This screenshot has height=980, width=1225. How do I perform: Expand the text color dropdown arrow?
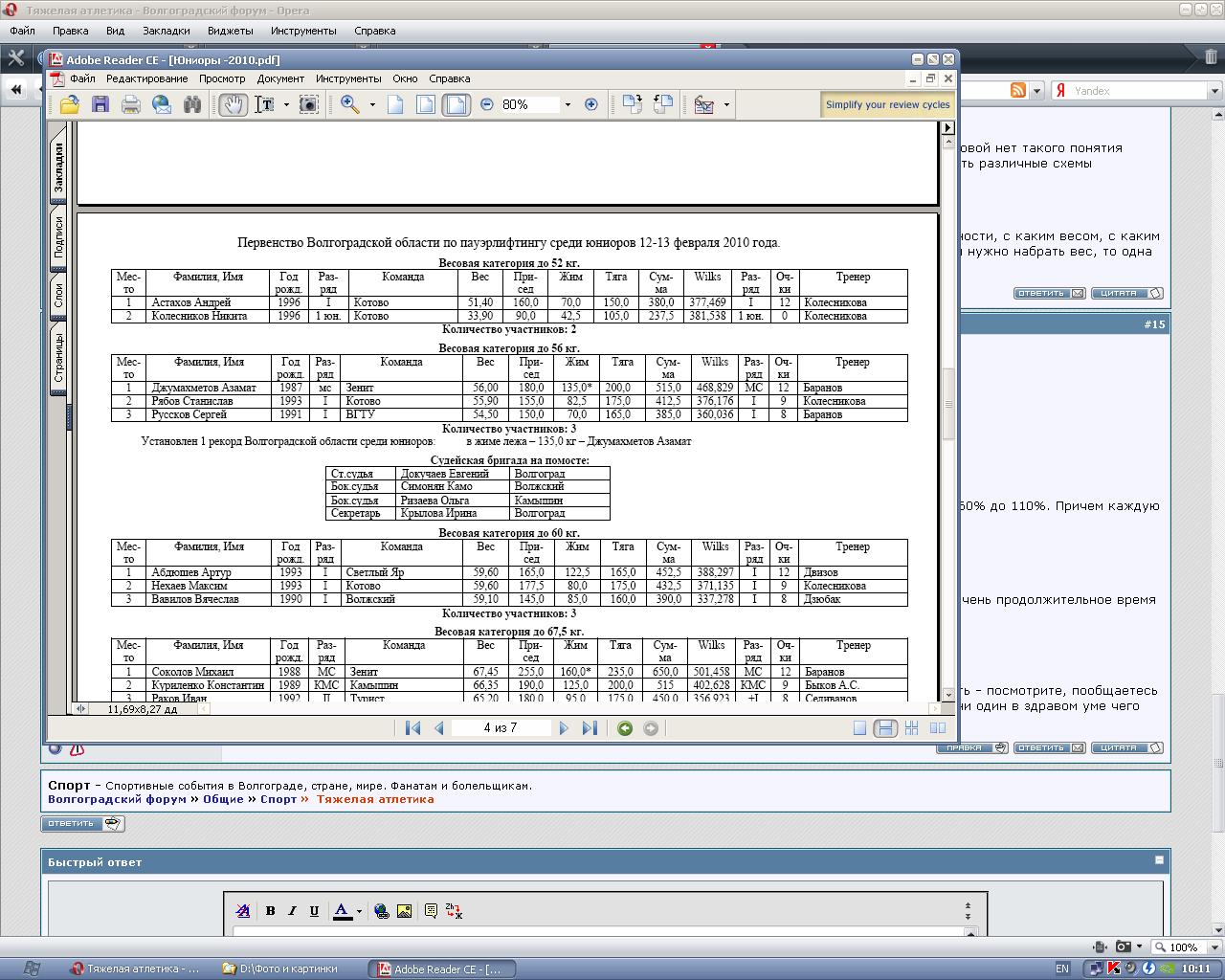[x=359, y=911]
